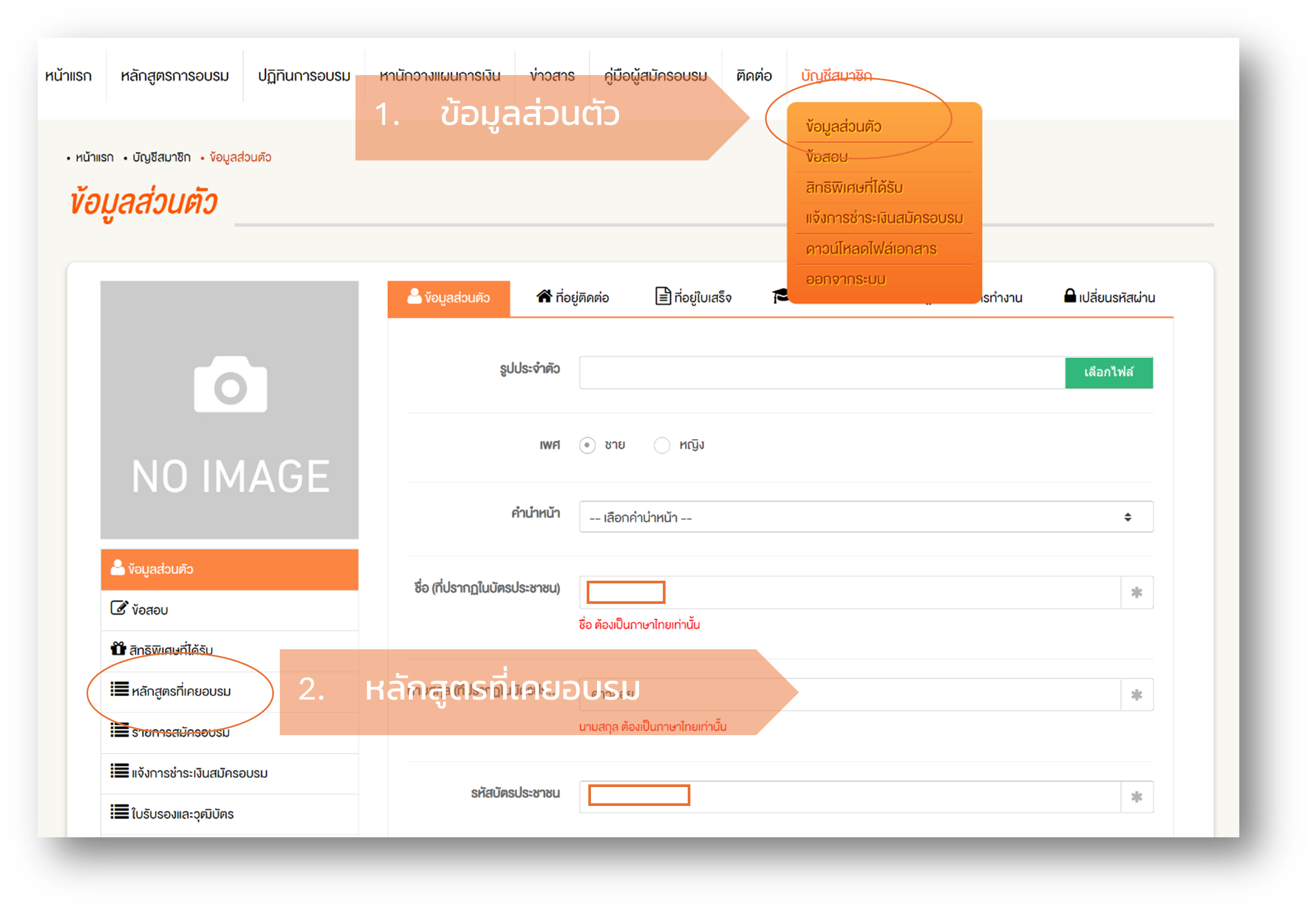Screen dimensions: 1316x914
Task: Open แจ้งการชำระเงินสมัครอบรม in the left sidebar
Action: click(x=230, y=774)
